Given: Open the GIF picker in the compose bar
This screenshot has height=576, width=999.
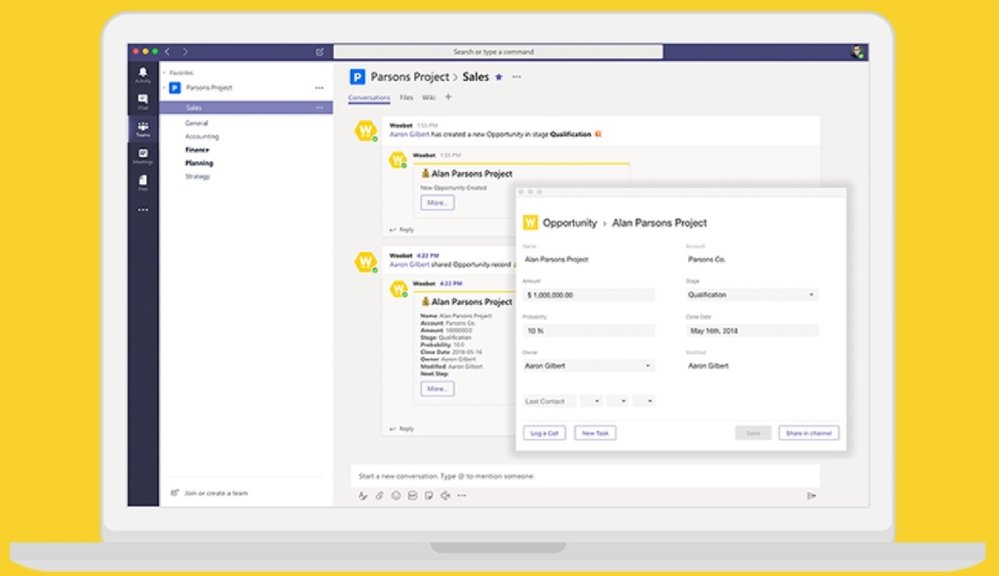Looking at the screenshot, I should click(412, 496).
